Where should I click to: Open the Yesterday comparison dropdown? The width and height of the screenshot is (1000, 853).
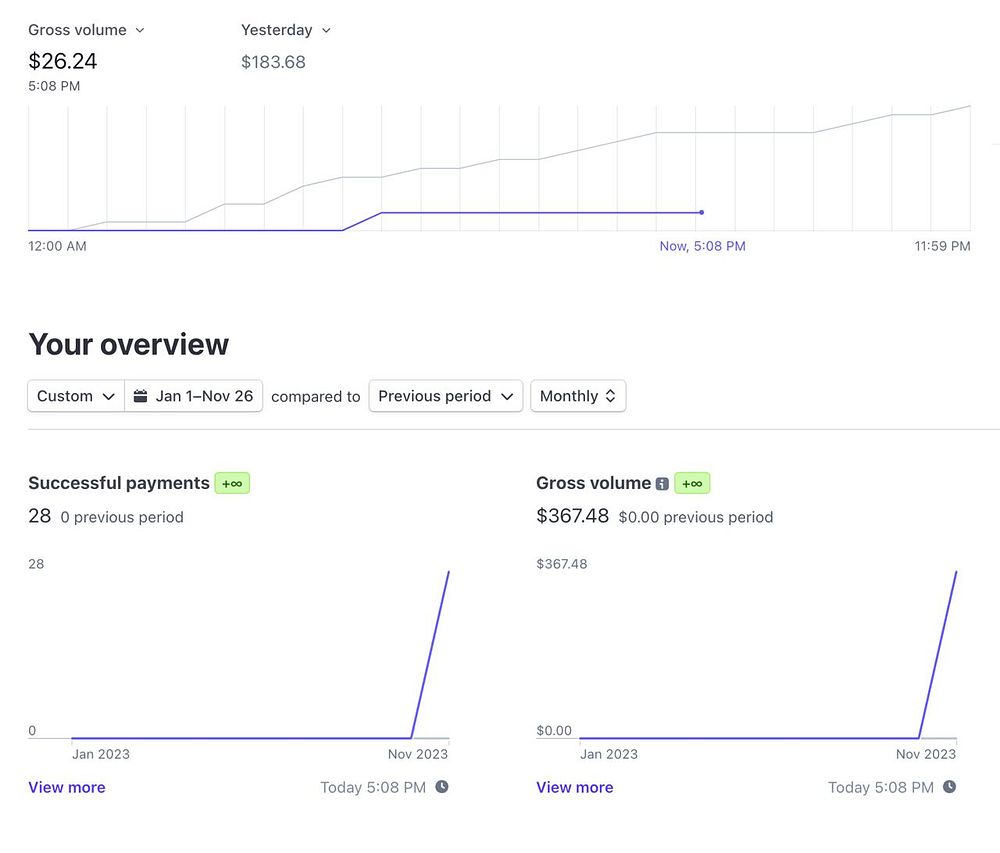coord(285,30)
